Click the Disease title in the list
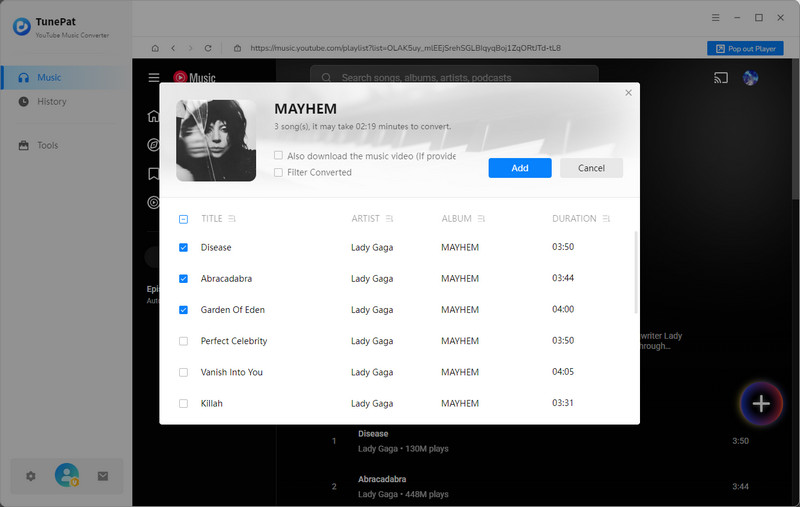This screenshot has width=800, height=507. (216, 247)
